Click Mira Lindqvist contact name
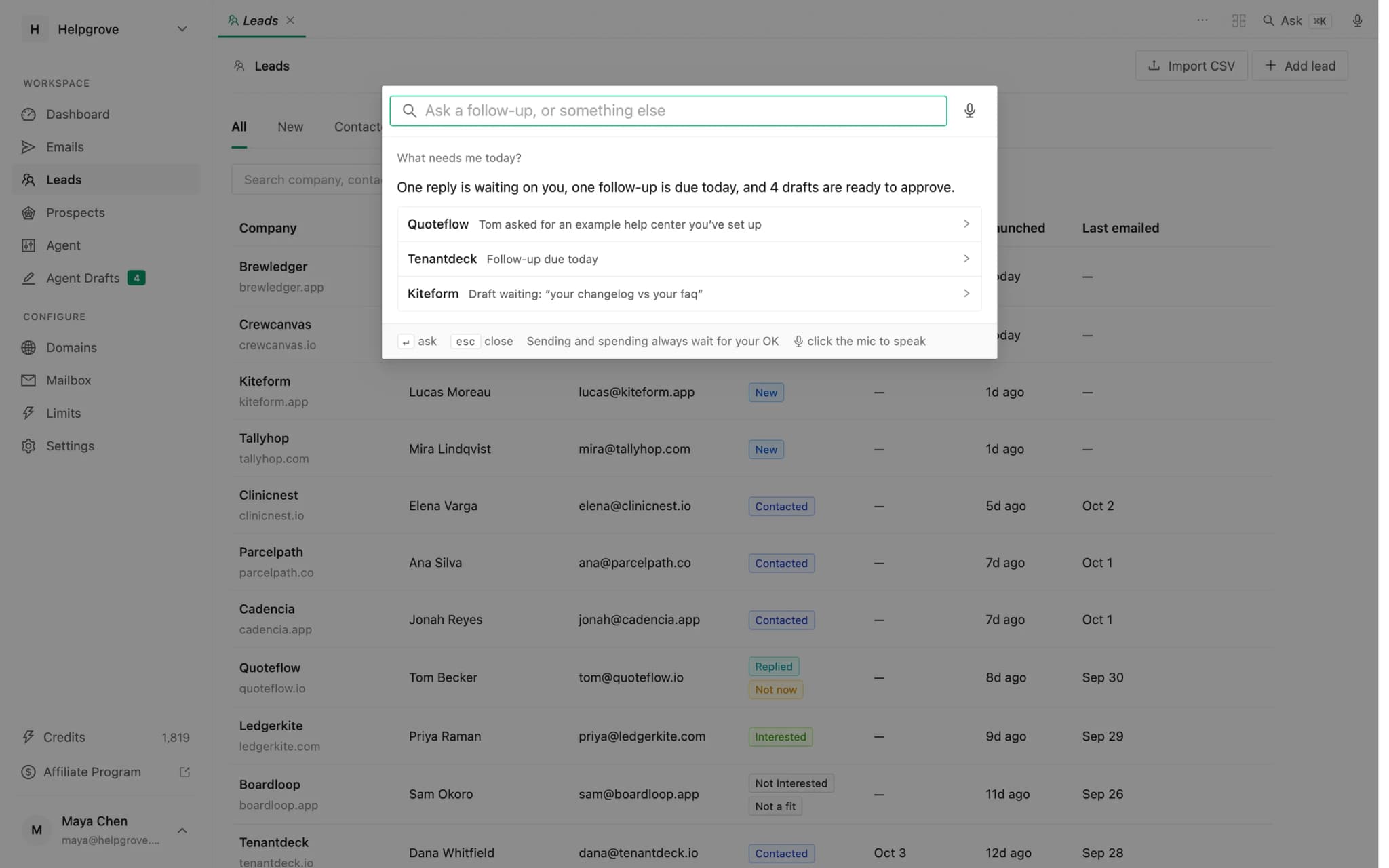Viewport: 1389px width, 868px height. [x=450, y=449]
